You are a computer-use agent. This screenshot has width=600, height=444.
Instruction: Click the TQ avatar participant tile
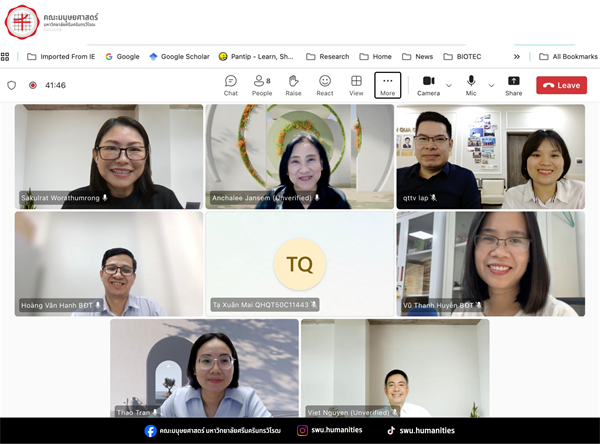[300, 264]
